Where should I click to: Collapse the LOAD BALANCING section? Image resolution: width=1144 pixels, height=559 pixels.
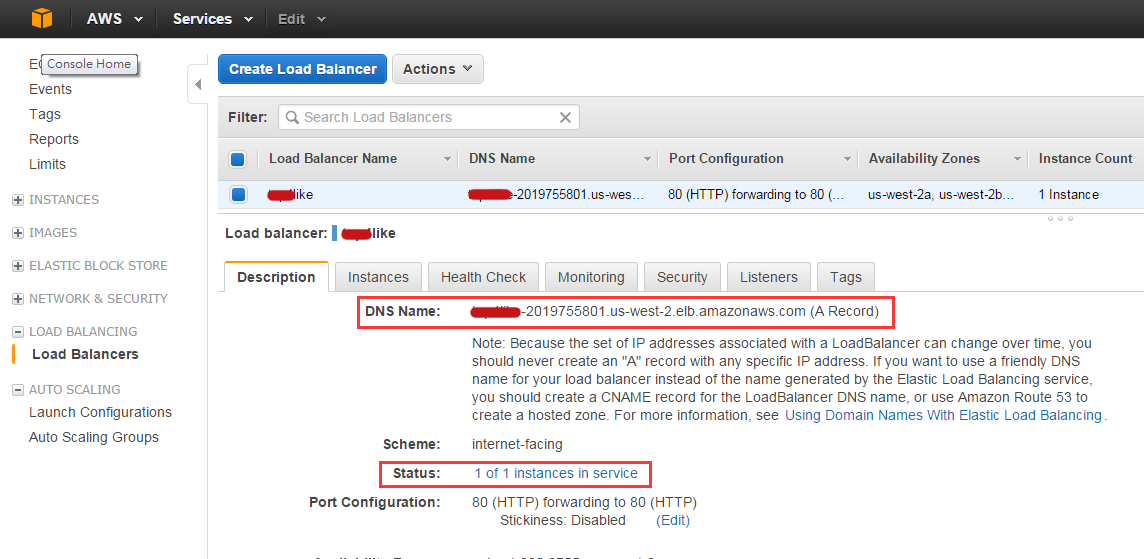pyautogui.click(x=18, y=331)
